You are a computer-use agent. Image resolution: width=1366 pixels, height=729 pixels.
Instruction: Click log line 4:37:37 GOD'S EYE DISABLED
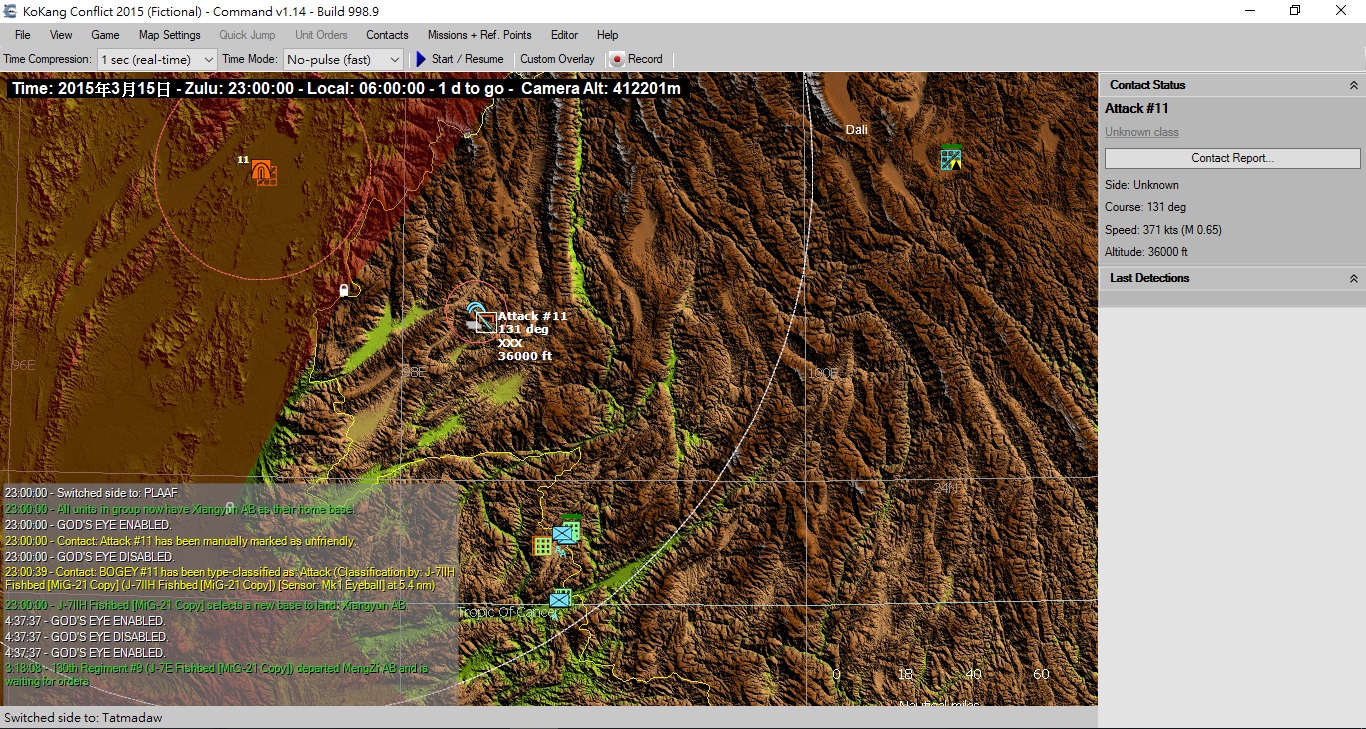85,637
